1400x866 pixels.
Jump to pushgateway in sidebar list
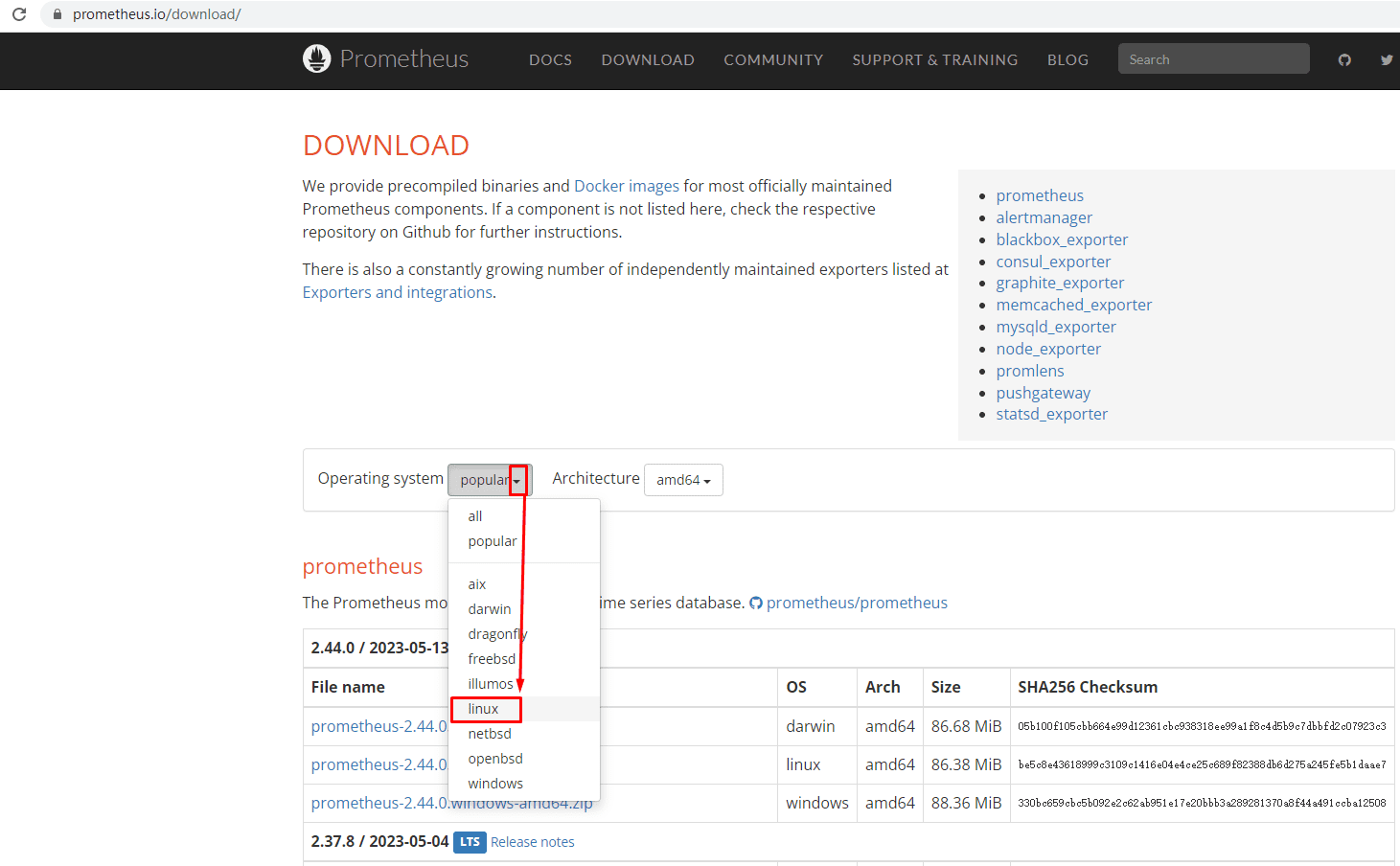click(x=1043, y=393)
